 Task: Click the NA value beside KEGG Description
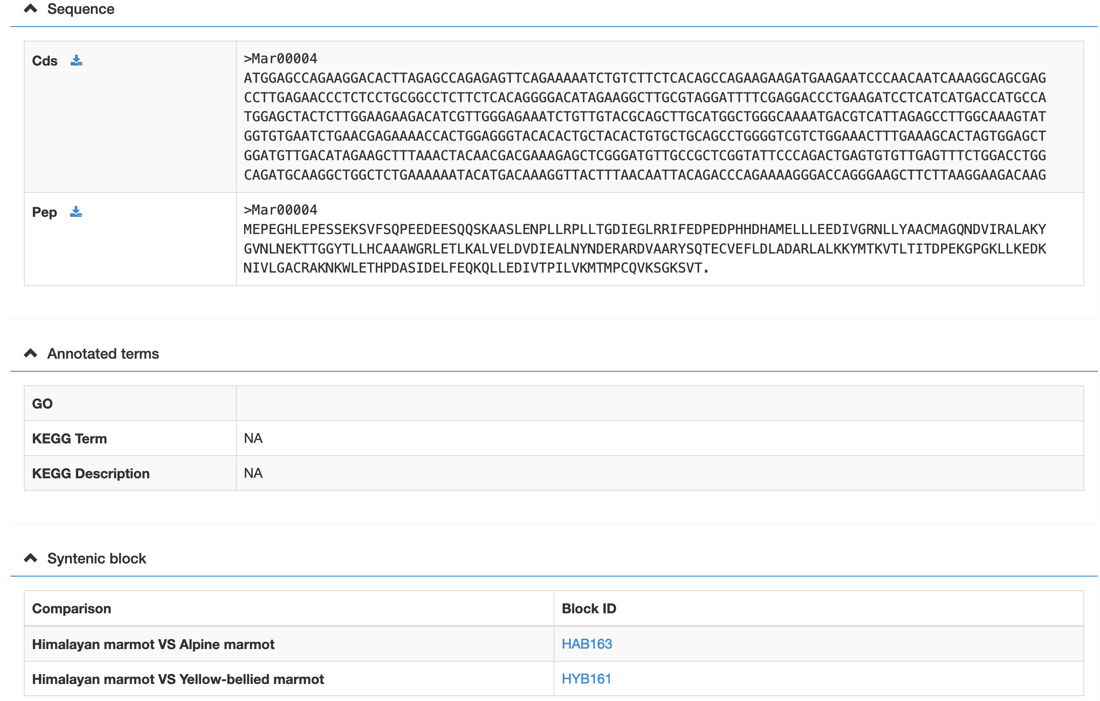click(x=253, y=474)
